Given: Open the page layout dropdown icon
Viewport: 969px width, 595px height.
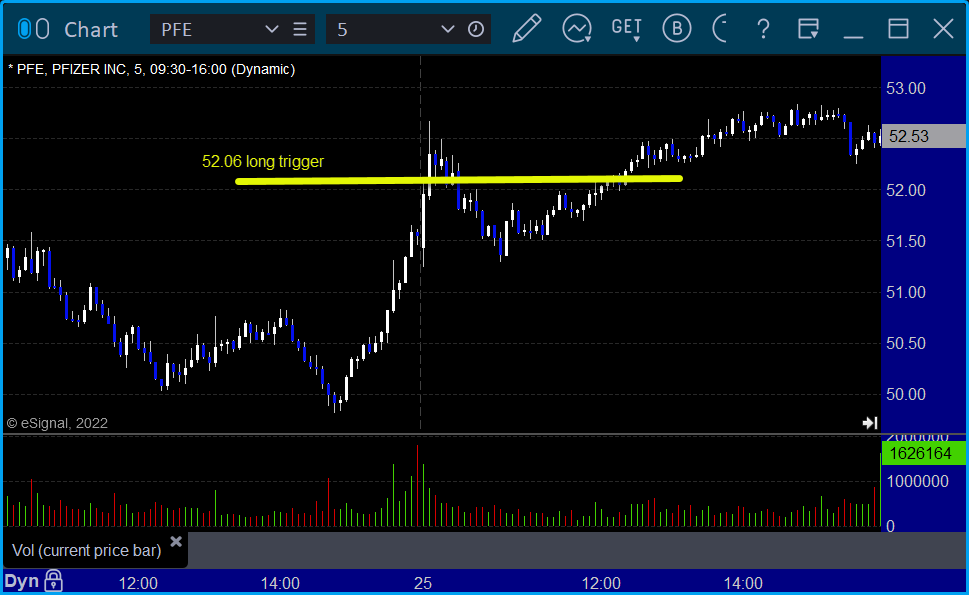Looking at the screenshot, I should pyautogui.click(x=808, y=29).
